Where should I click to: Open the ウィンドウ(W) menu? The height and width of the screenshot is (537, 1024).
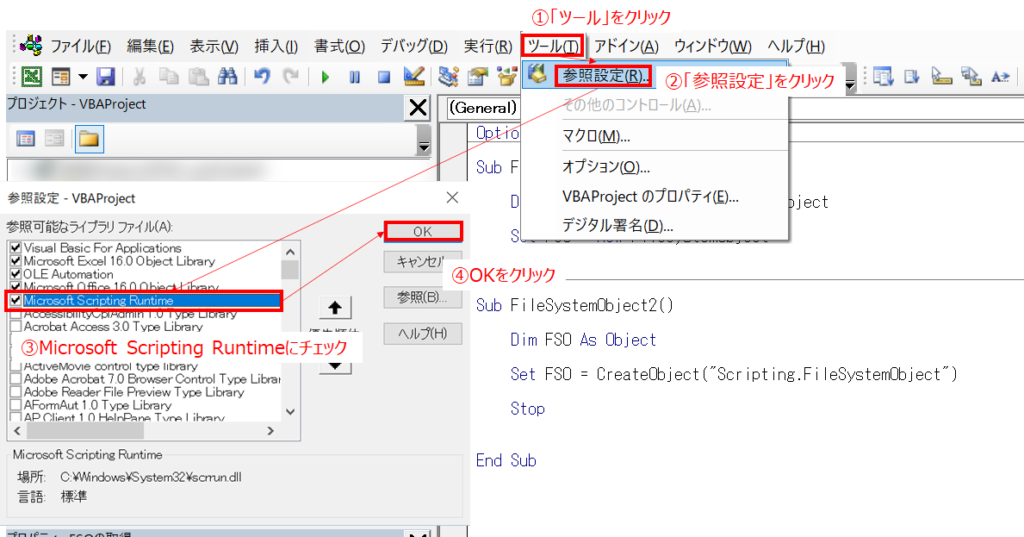coord(712,46)
